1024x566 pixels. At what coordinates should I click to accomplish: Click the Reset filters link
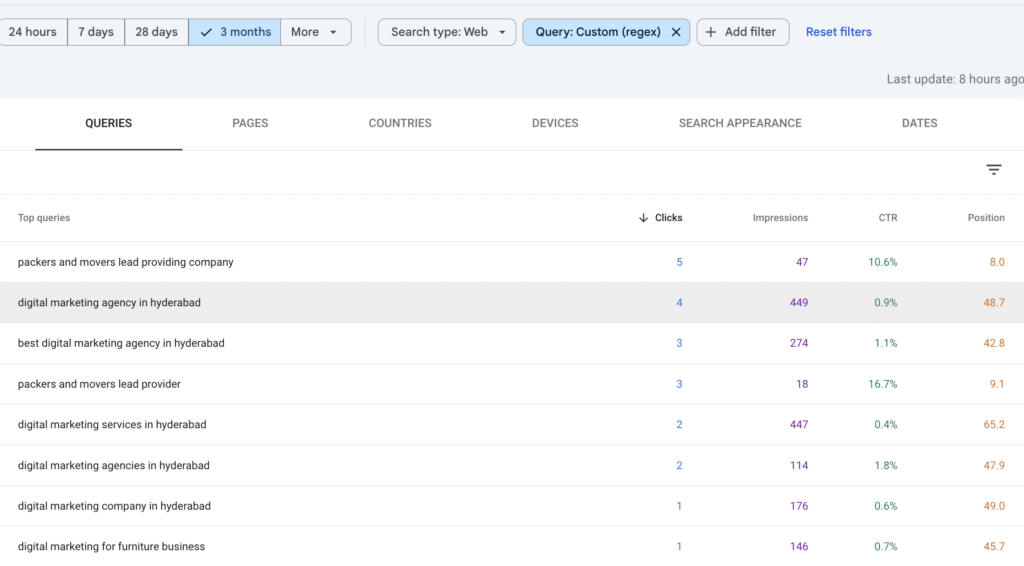tap(838, 32)
